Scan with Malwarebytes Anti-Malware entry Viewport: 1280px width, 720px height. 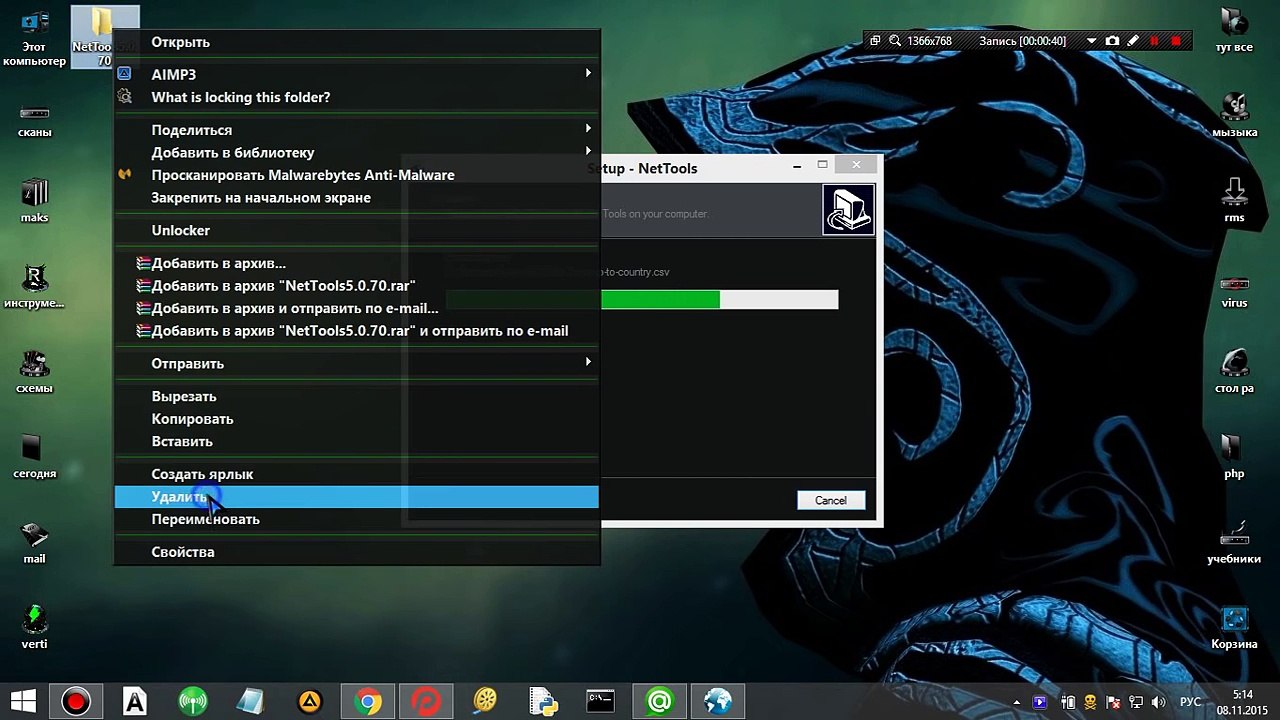click(x=356, y=175)
